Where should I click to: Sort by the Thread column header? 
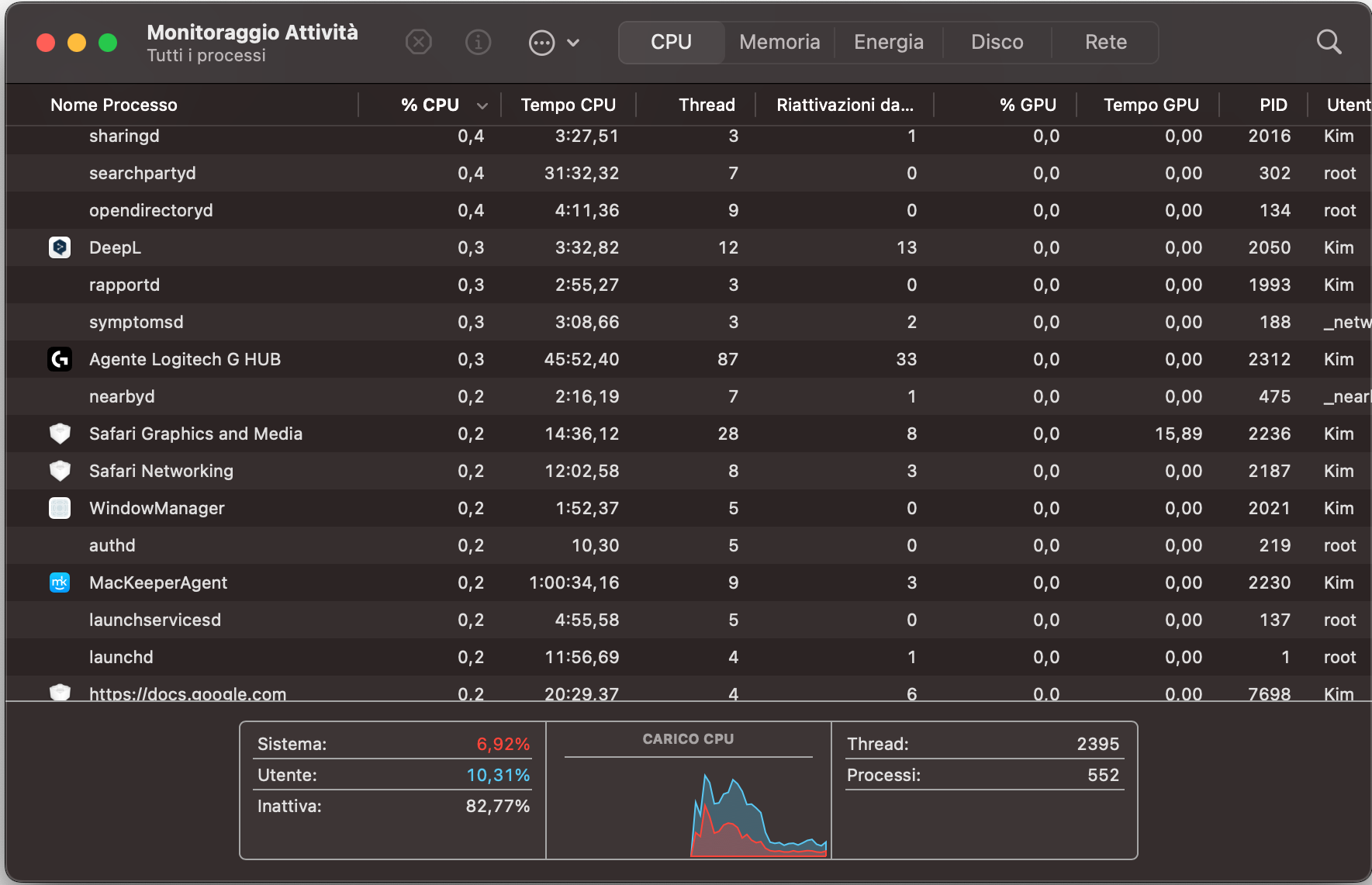click(707, 105)
